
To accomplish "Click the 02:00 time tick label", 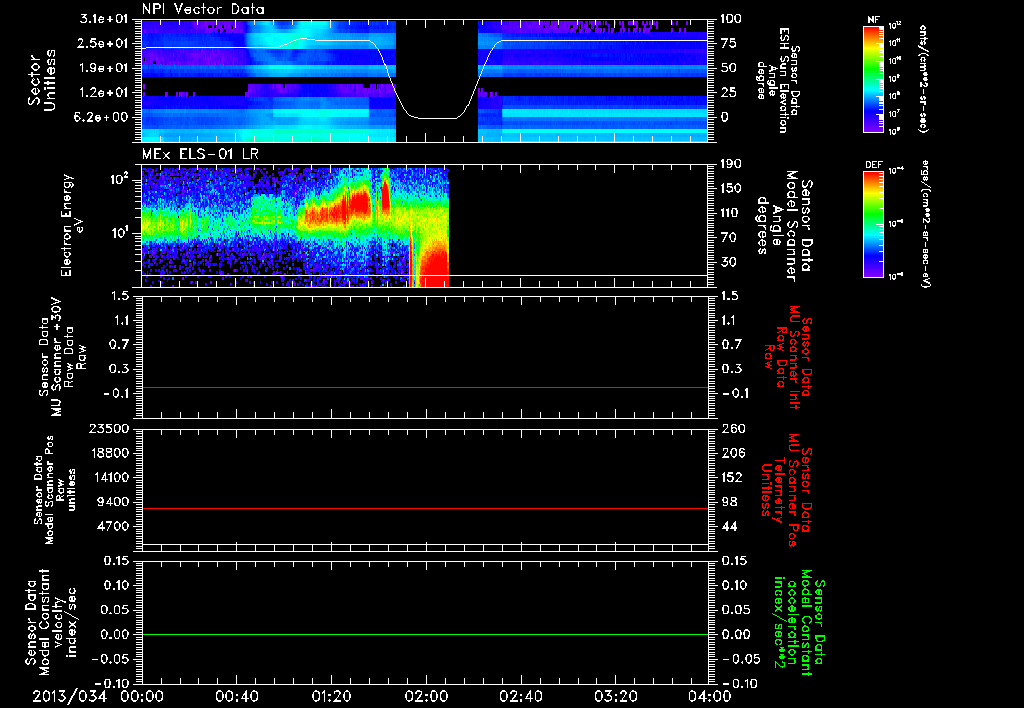I will [x=426, y=696].
